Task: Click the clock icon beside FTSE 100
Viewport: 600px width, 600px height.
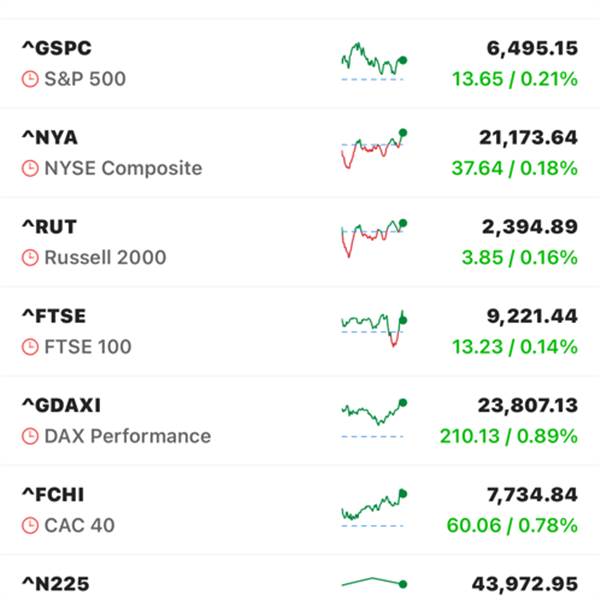Action: [30, 347]
